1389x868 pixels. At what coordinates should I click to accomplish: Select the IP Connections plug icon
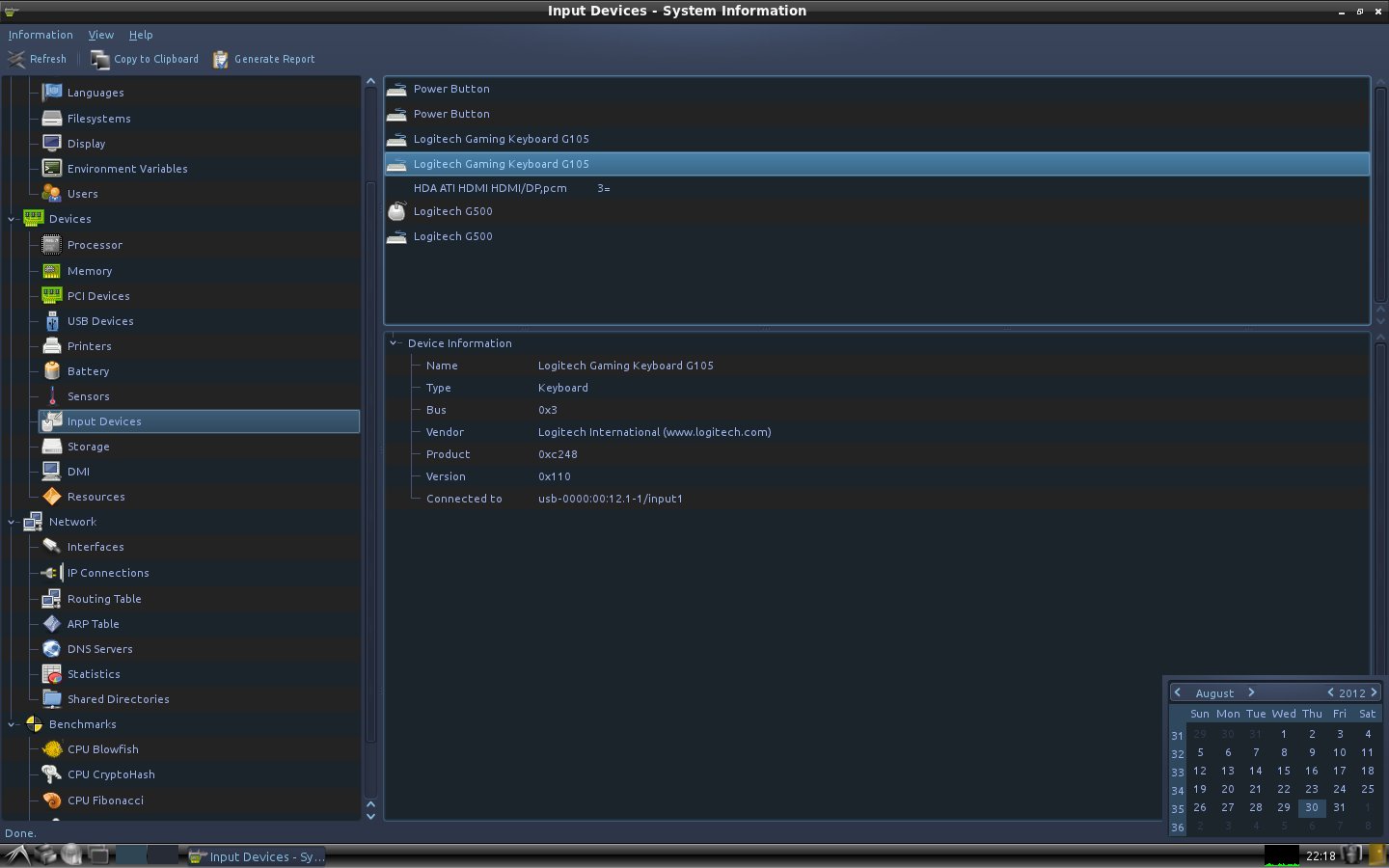click(x=52, y=573)
